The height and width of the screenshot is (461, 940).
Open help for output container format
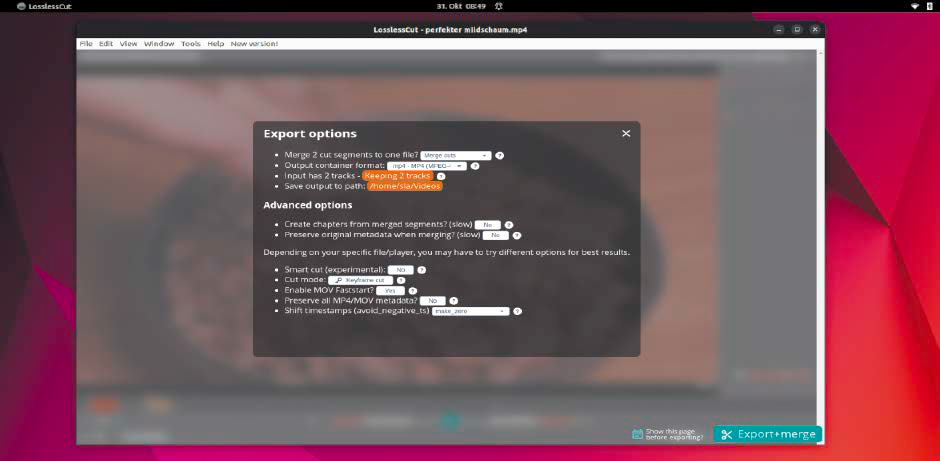point(475,166)
